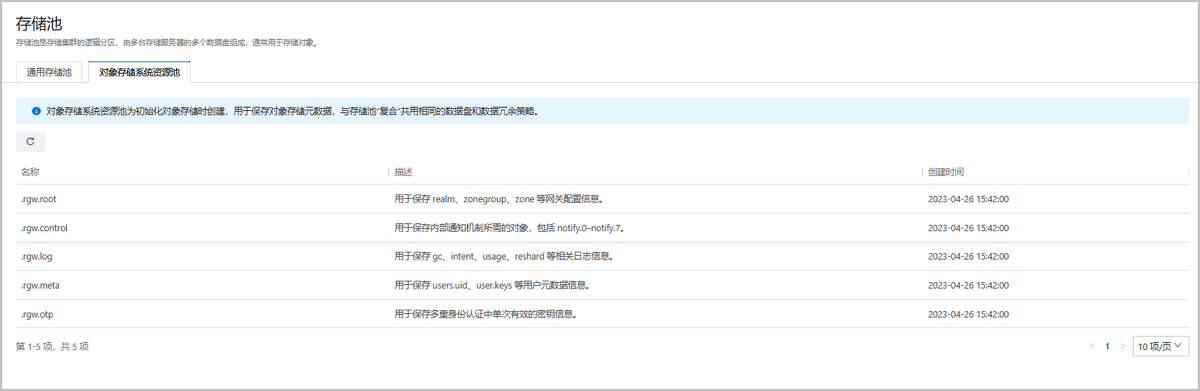Go to previous page arrow
The image size is (1200, 391).
click(1091, 346)
